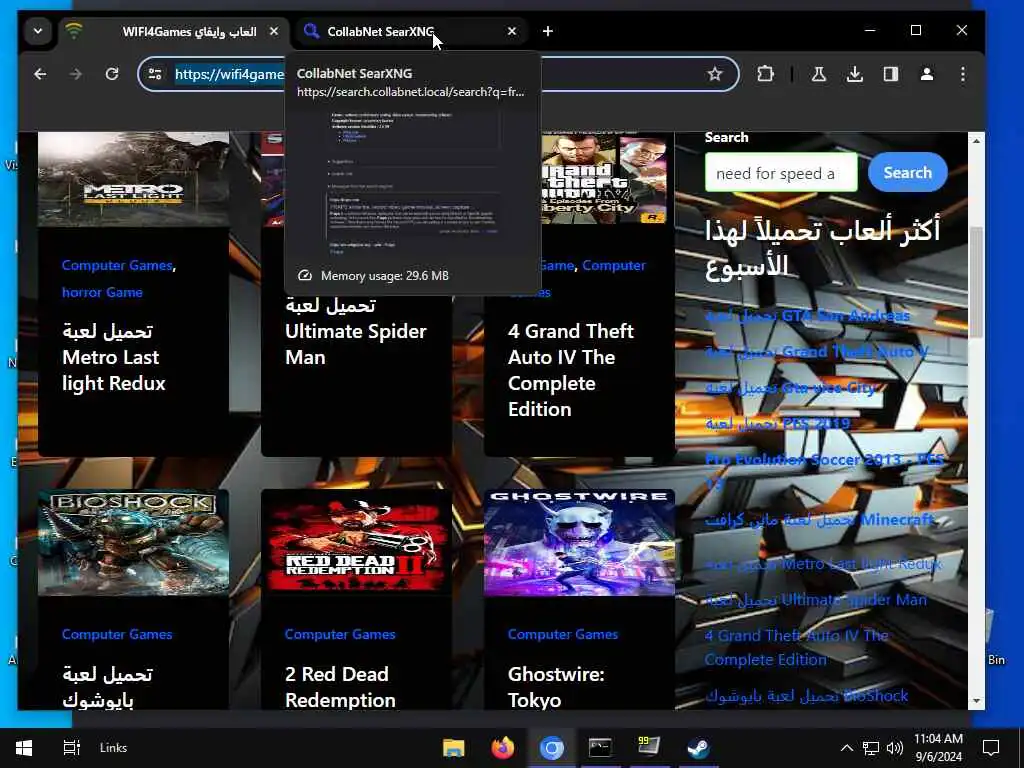Open the tab search dropdown arrow
This screenshot has width=1024, height=768.
tap(38, 31)
